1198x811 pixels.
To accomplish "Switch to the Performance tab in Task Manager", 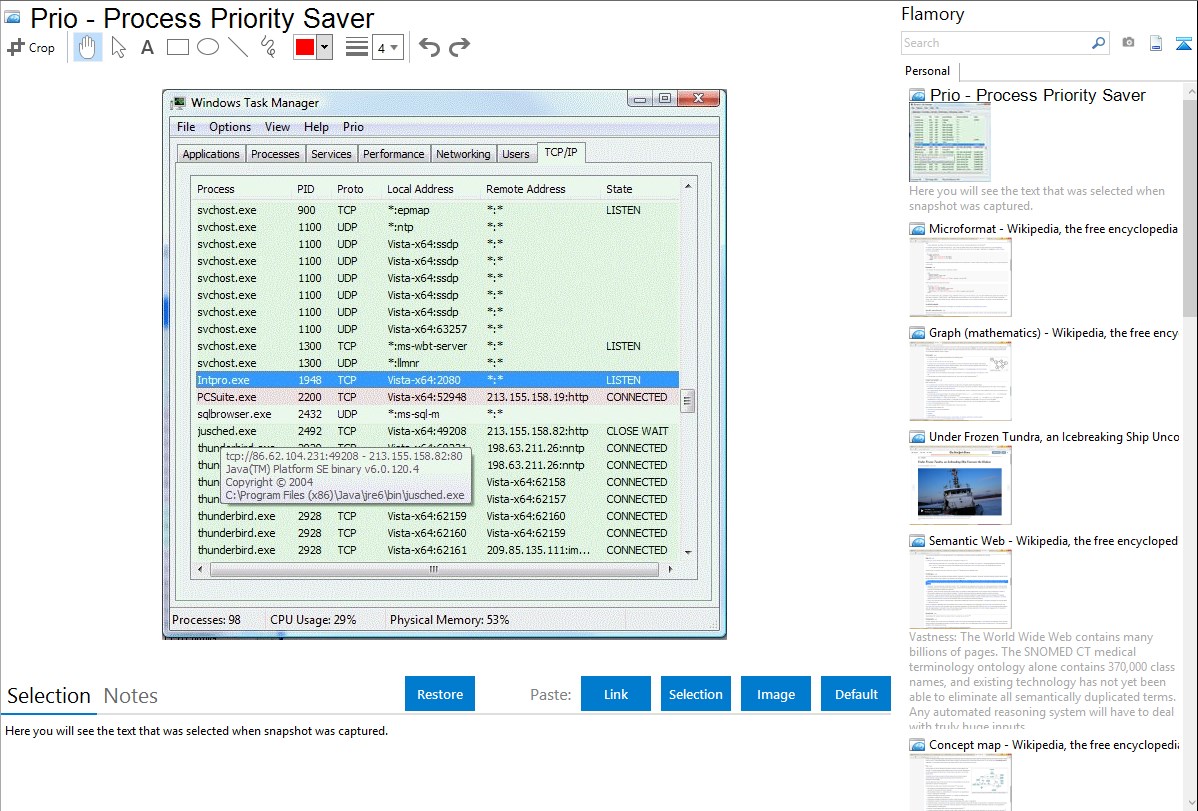I will [393, 154].
